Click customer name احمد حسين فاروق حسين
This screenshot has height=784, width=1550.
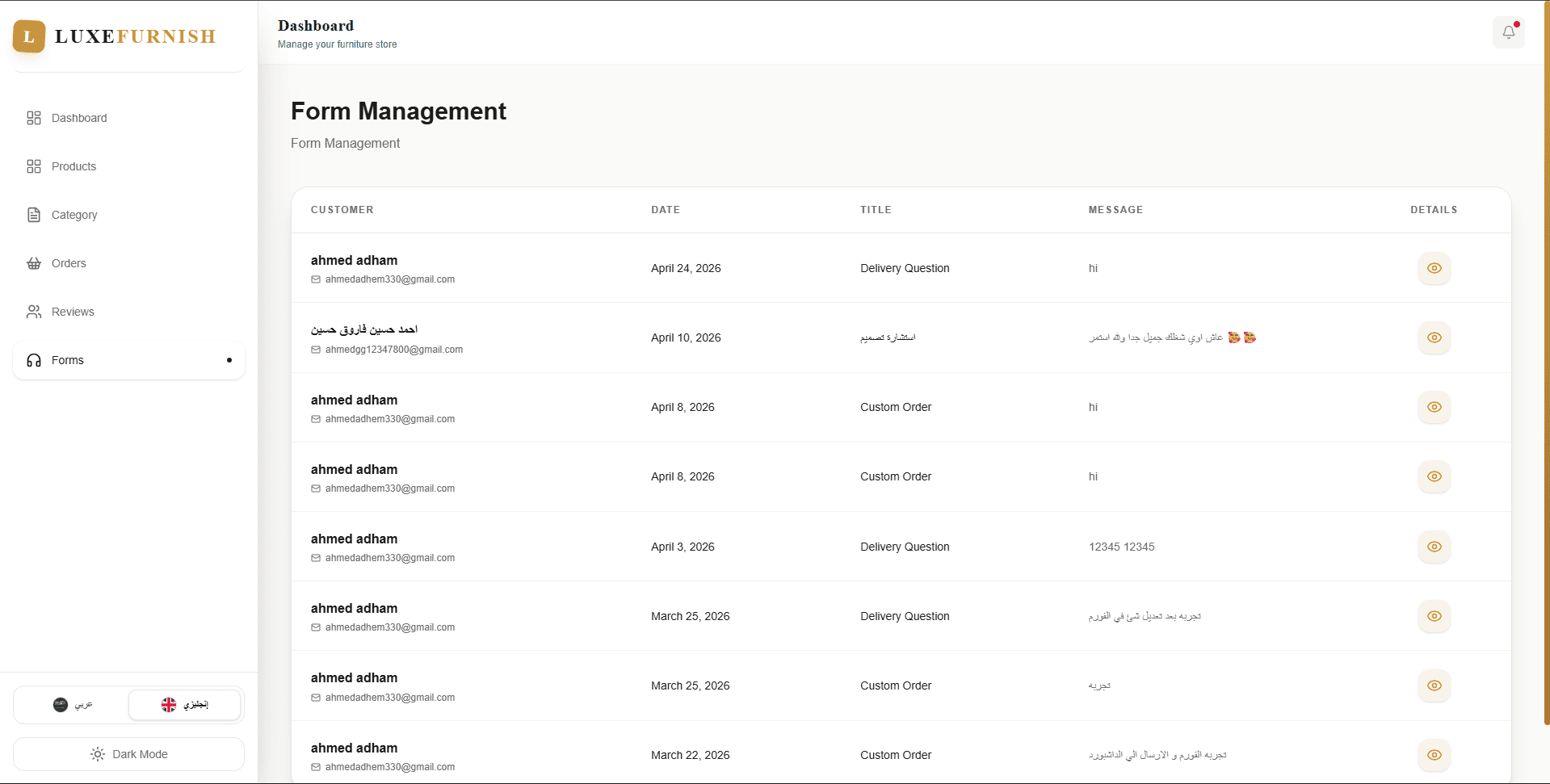(x=364, y=329)
